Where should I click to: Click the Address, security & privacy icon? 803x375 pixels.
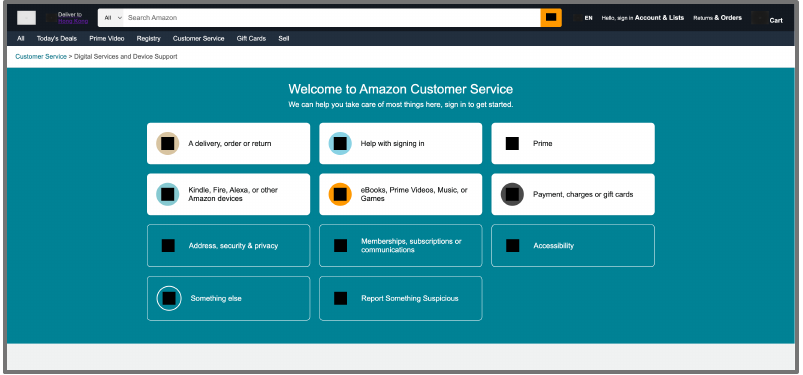coord(168,245)
